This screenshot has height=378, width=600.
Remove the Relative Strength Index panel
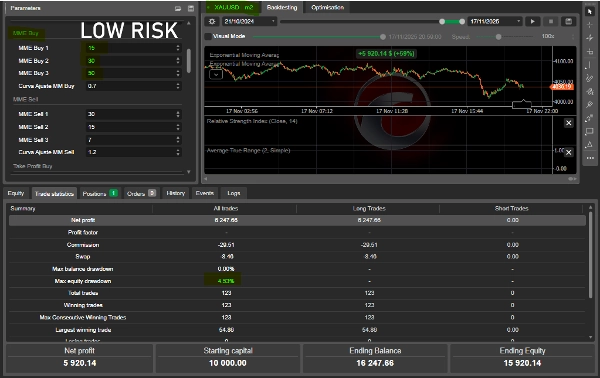569,123
